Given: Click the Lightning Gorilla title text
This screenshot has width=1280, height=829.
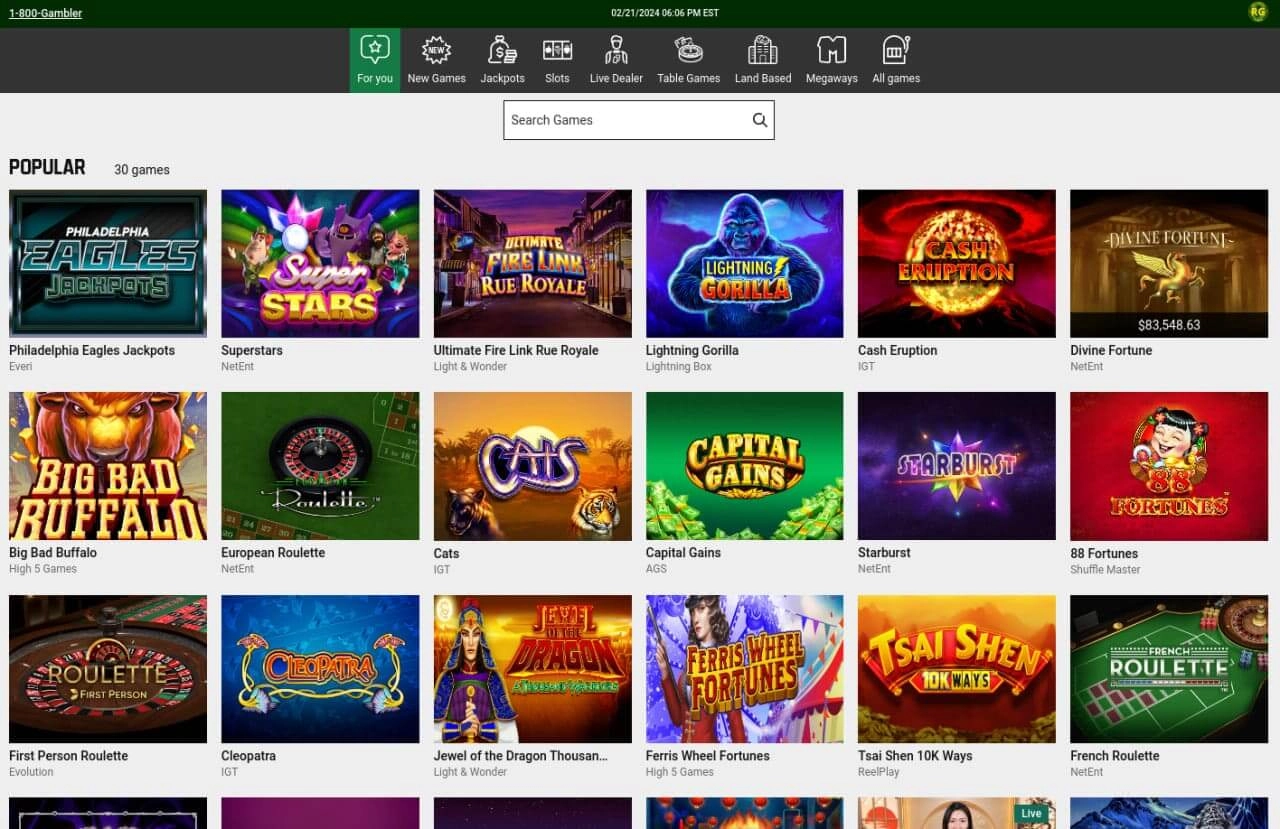Looking at the screenshot, I should pos(692,351).
